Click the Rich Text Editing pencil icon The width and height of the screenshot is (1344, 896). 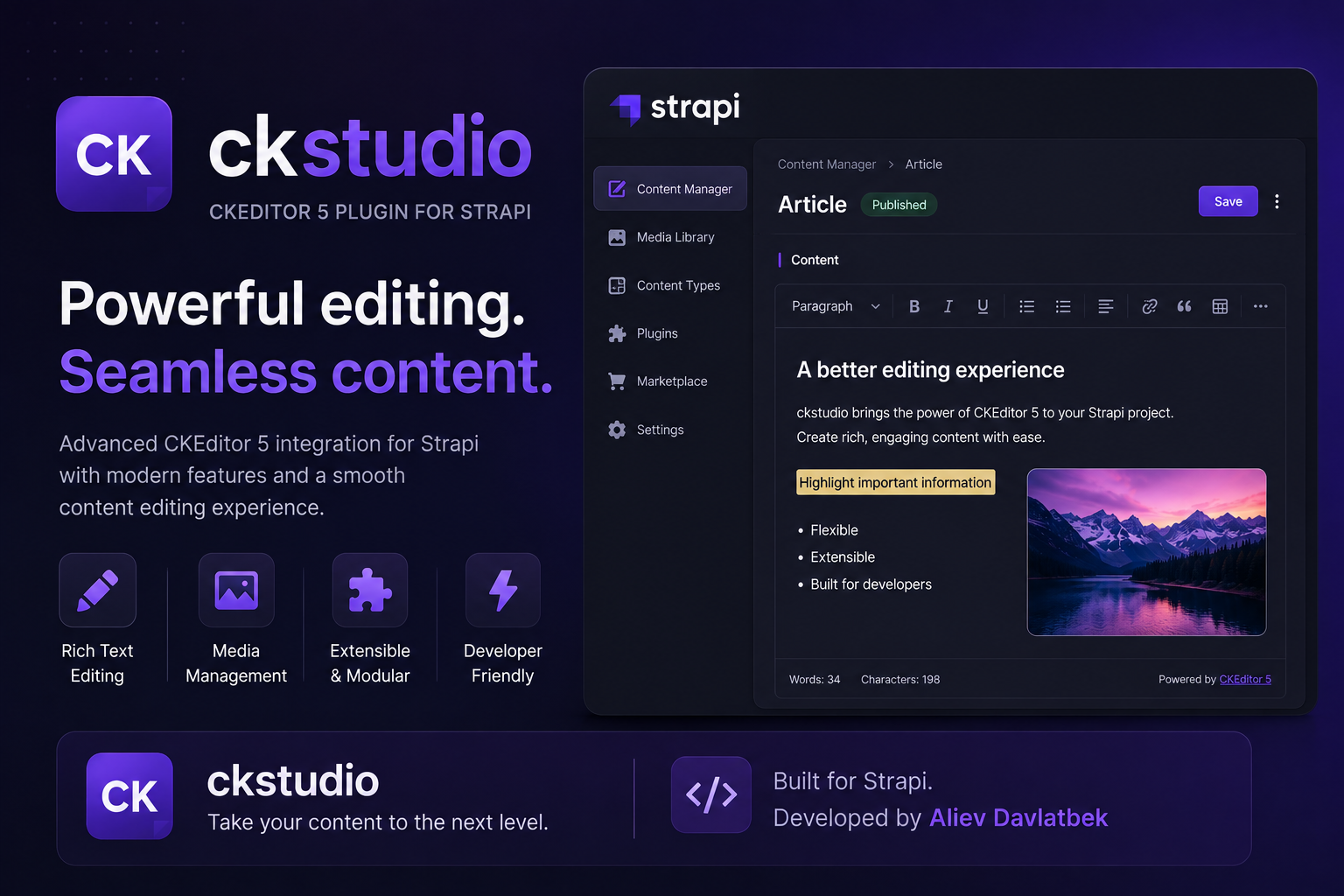[x=98, y=591]
